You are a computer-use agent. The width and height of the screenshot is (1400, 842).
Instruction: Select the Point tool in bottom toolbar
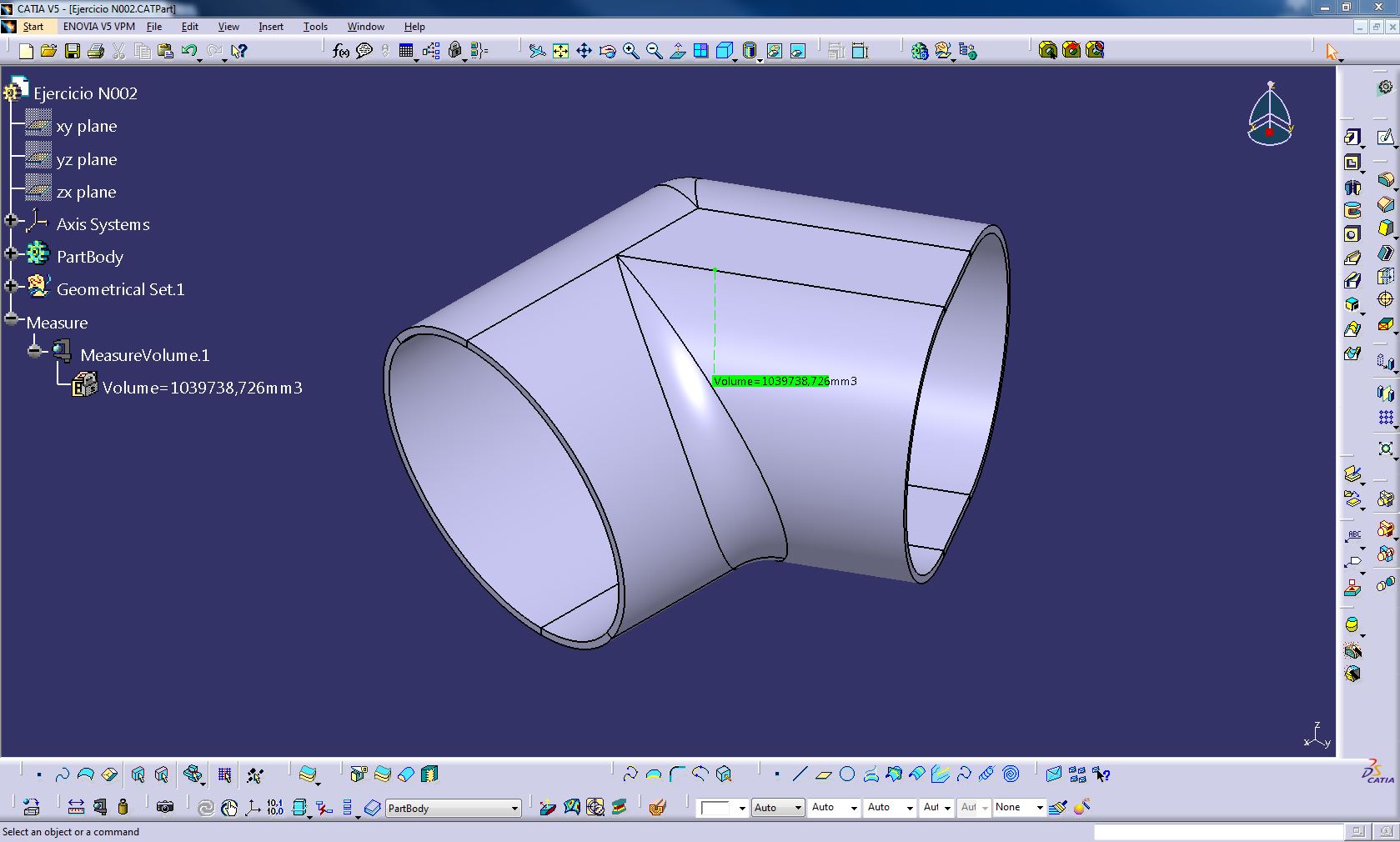pos(776,774)
